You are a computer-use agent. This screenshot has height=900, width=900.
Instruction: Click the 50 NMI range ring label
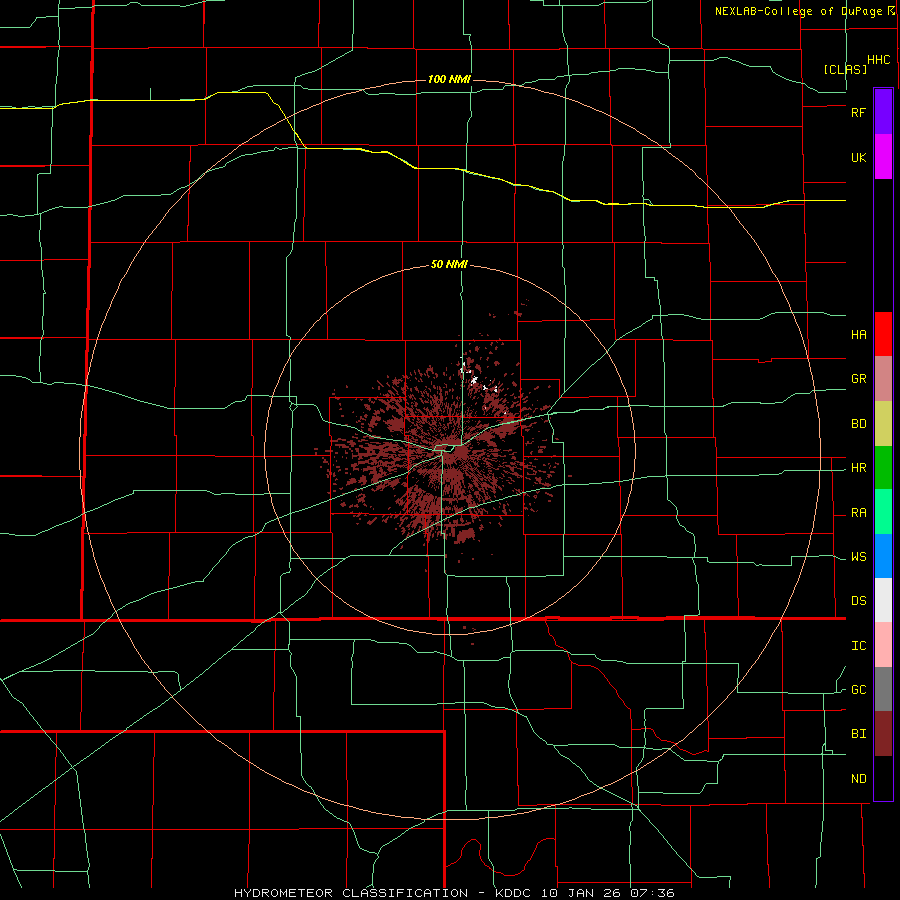click(449, 264)
